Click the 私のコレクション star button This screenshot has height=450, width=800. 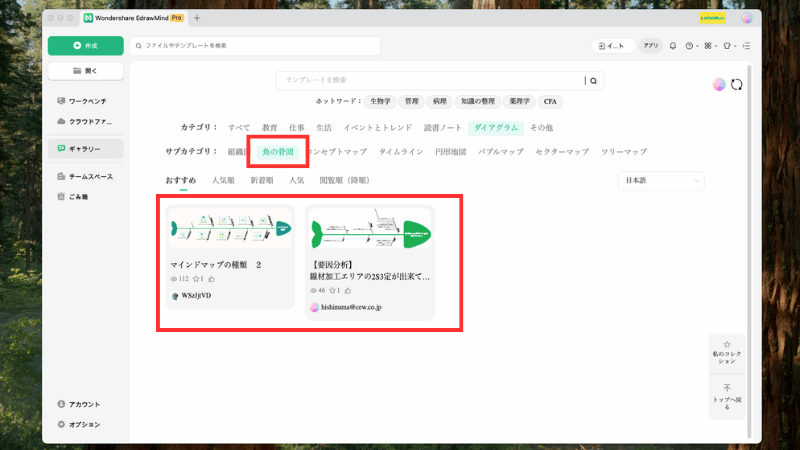tap(727, 352)
